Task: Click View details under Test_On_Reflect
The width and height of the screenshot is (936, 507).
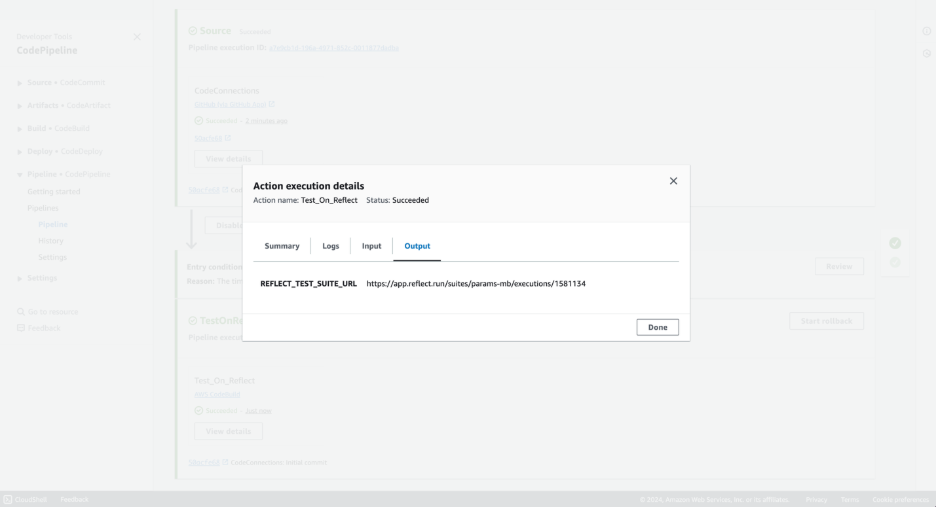Action: 228,431
